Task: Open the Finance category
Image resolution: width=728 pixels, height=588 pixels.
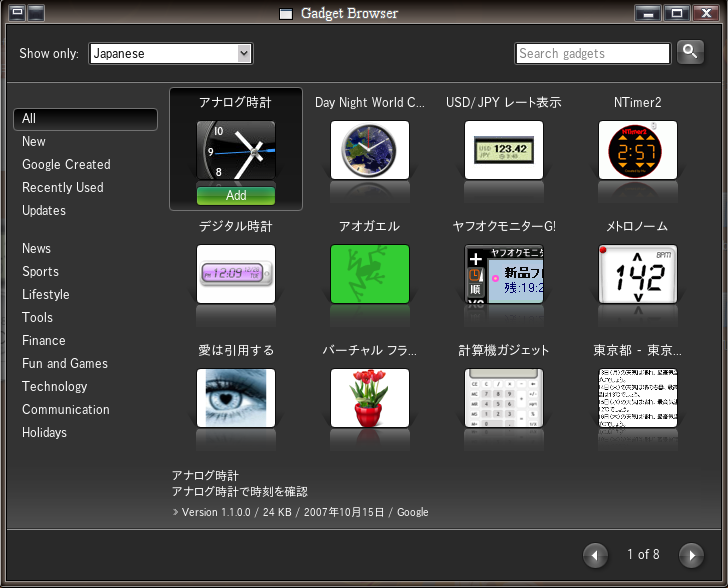Action: pos(44,340)
